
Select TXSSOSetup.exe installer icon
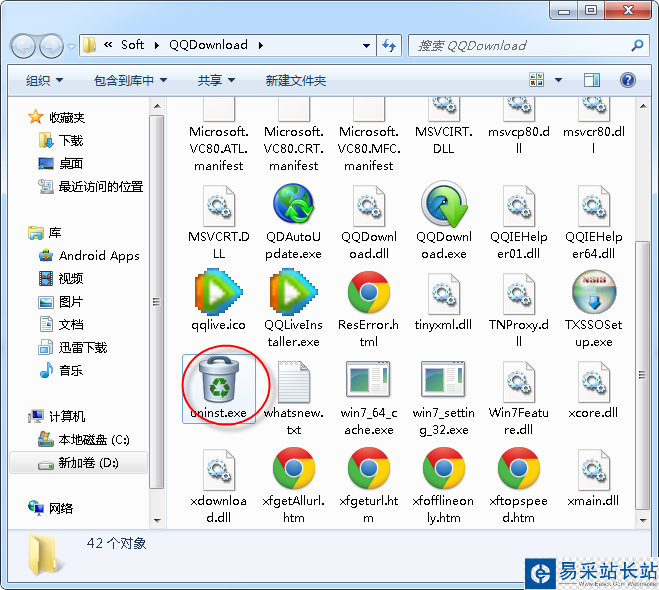pyautogui.click(x=594, y=292)
